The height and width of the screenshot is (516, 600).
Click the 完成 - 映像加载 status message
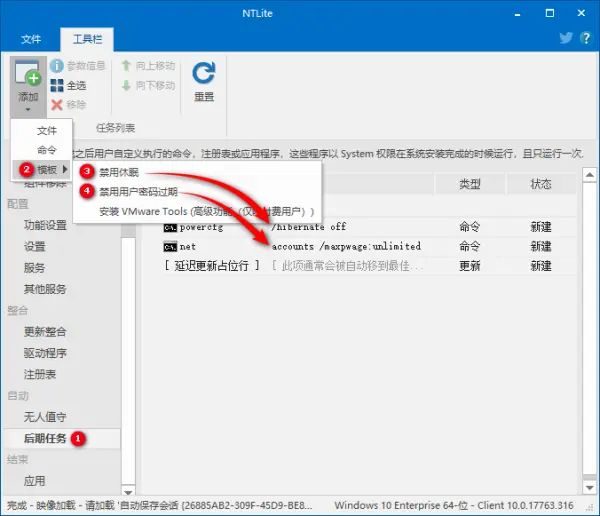coord(159,506)
